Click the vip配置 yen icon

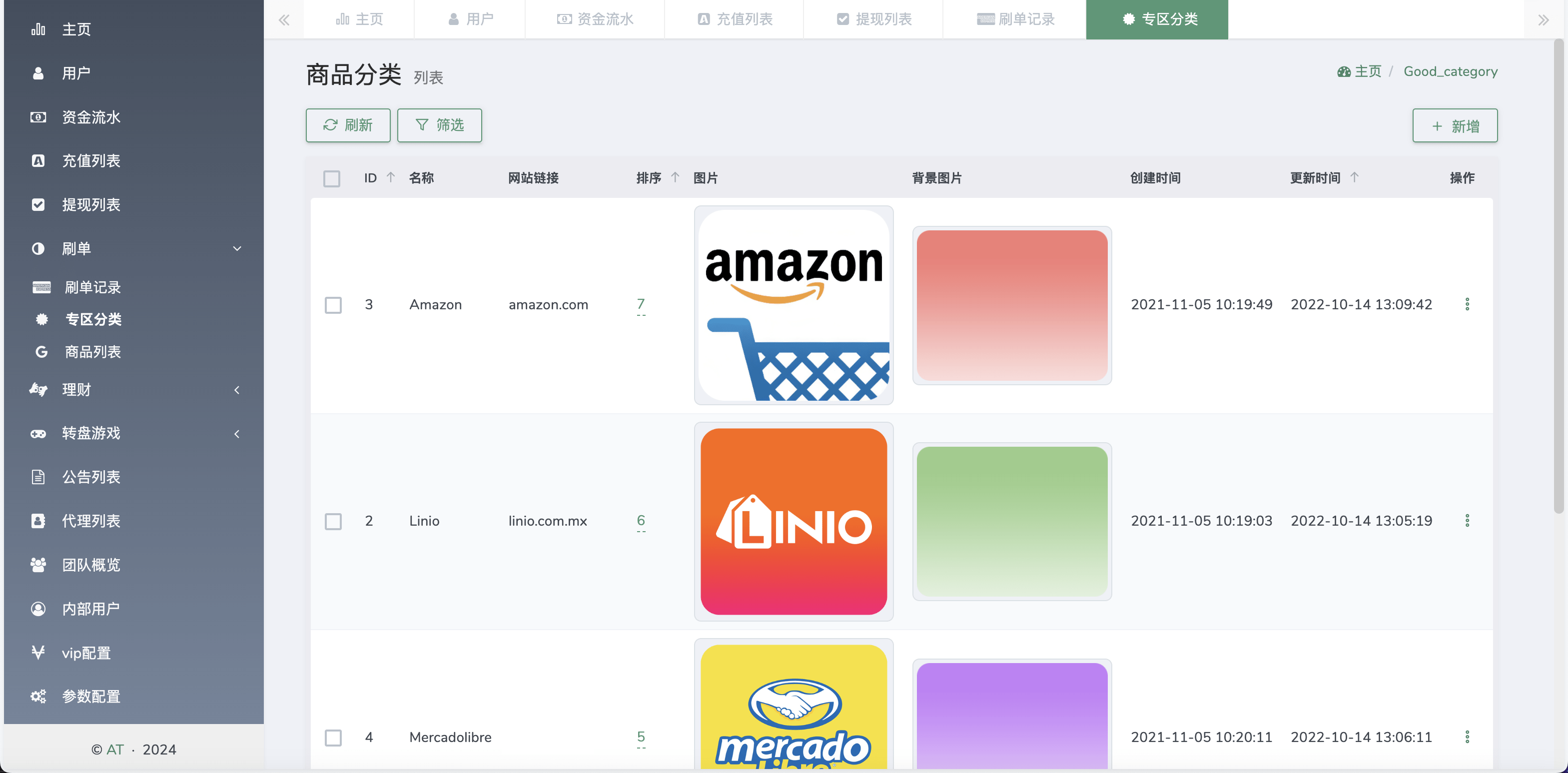(x=38, y=653)
